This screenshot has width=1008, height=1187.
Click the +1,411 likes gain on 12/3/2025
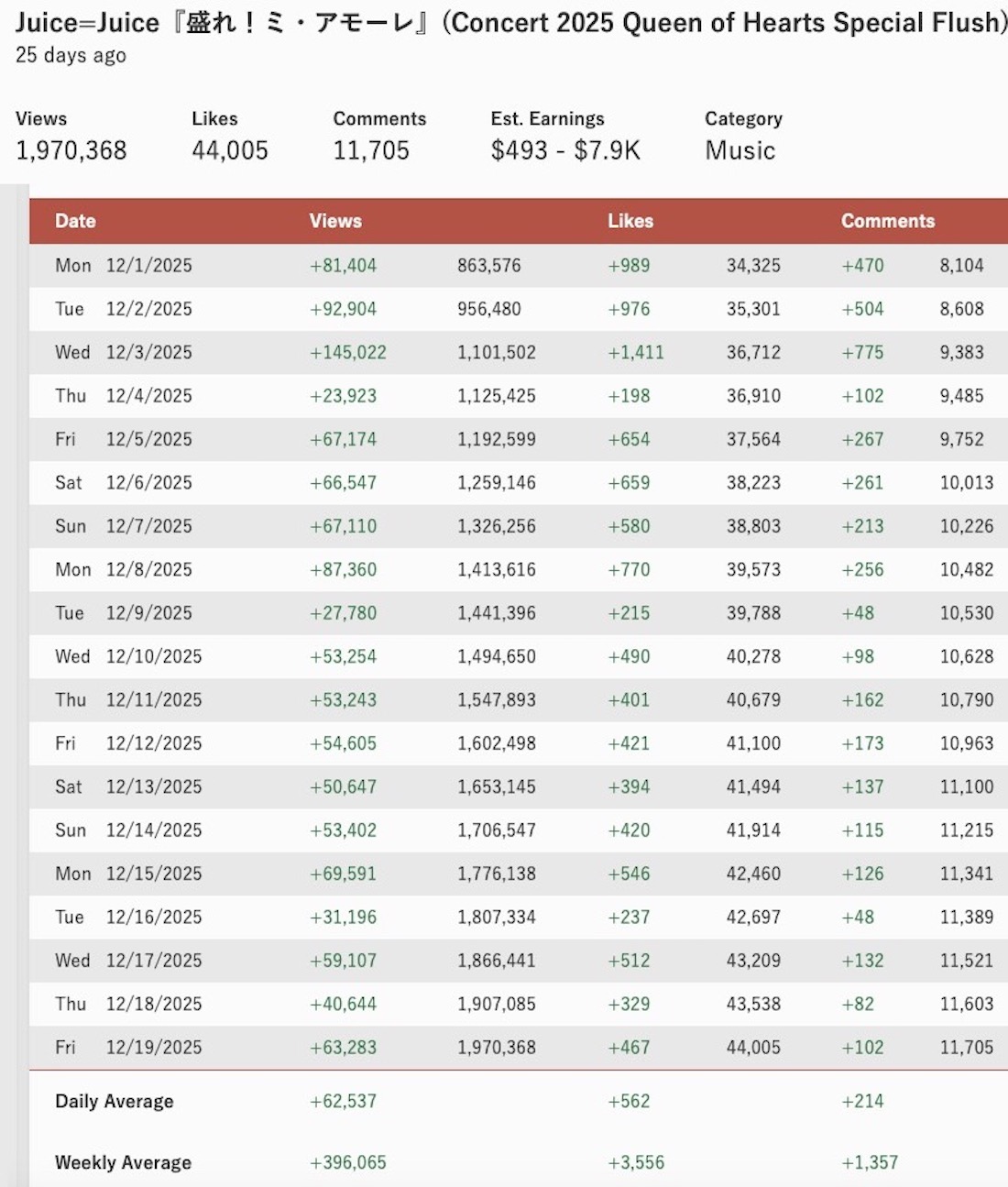[636, 353]
